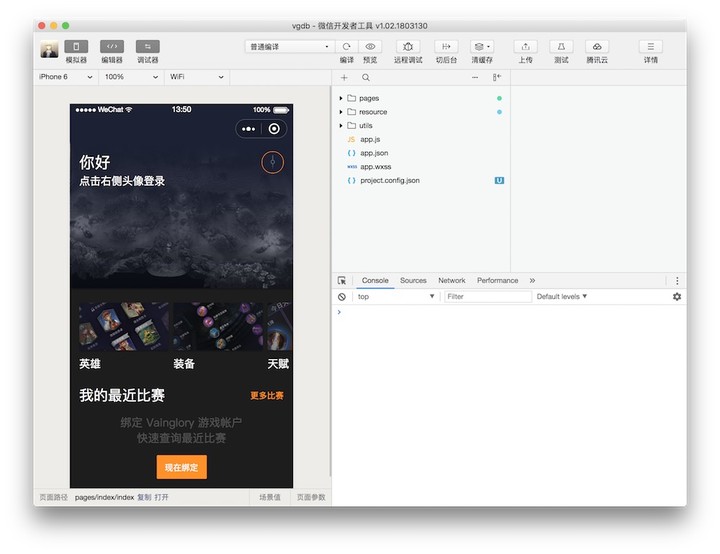The image size is (720, 554).
Task: Switch to the Performance tab
Action: coord(497,281)
